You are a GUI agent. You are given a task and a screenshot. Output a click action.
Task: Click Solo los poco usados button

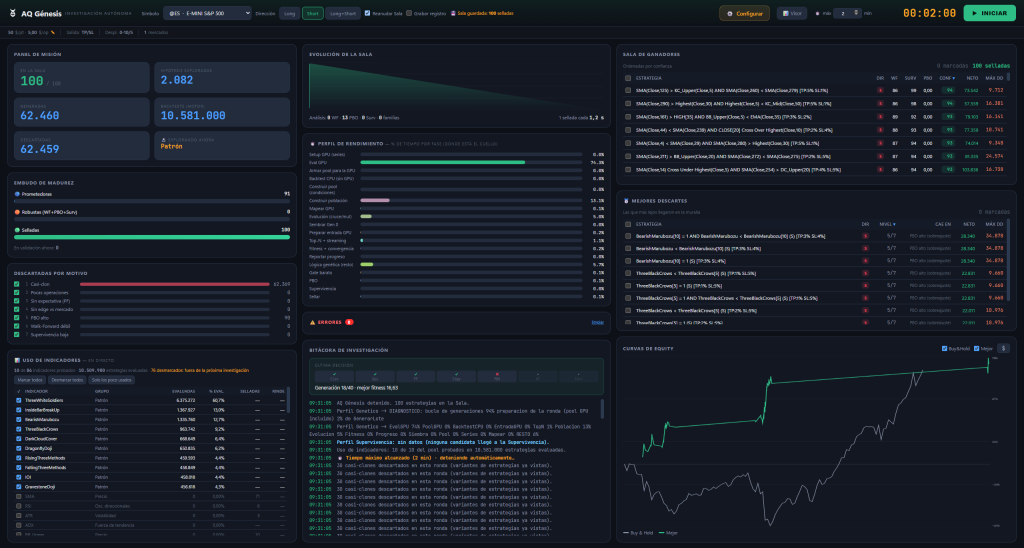pyautogui.click(x=112, y=380)
